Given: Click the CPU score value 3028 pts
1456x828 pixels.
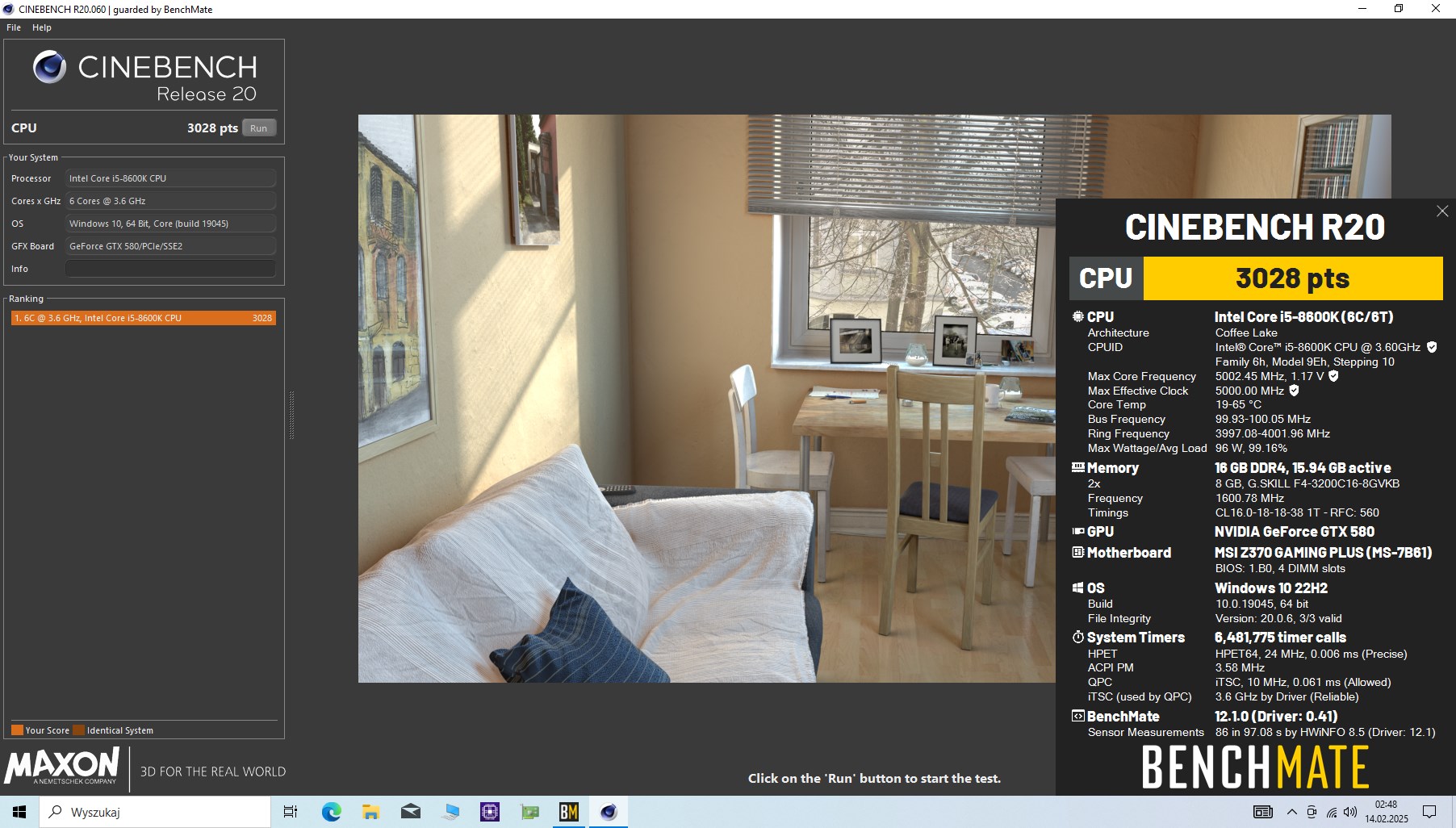Looking at the screenshot, I should (x=212, y=128).
